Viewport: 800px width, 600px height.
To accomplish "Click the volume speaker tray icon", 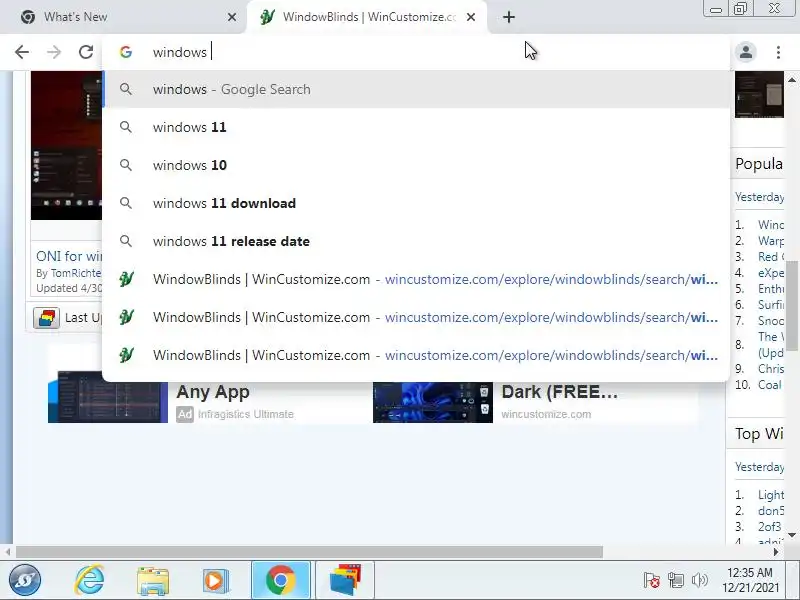I will point(699,580).
